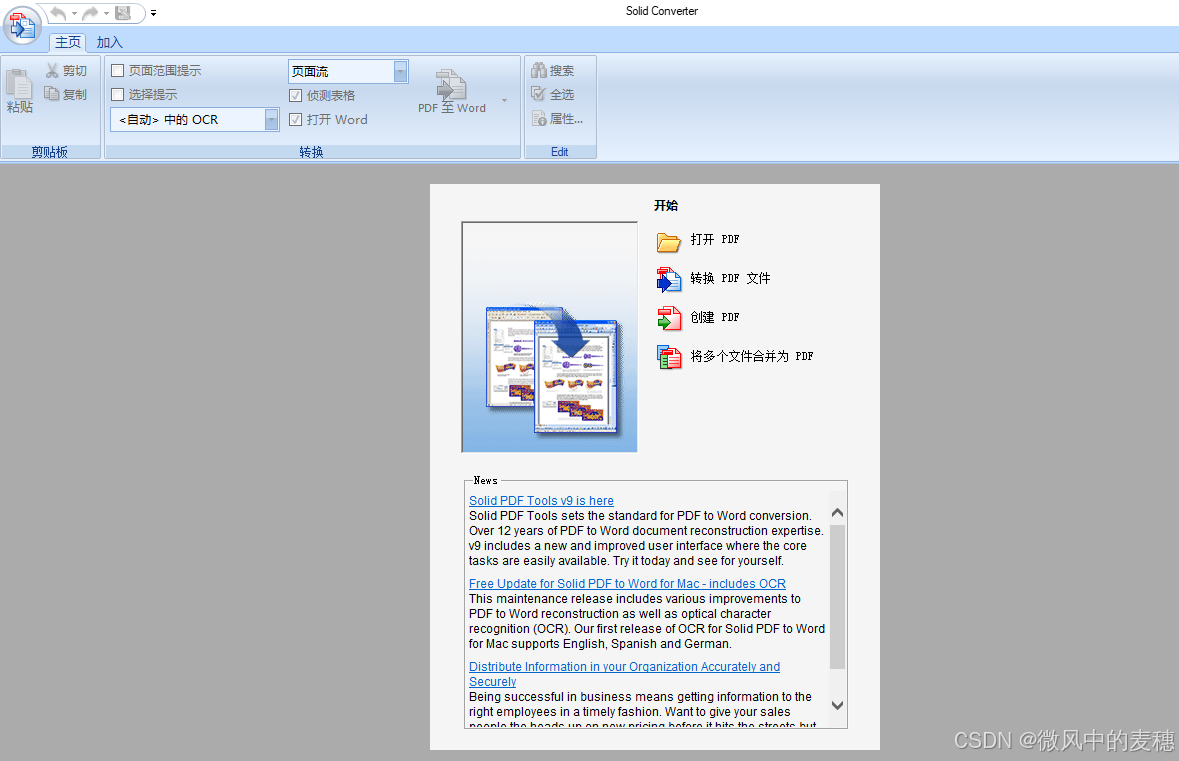
Task: Click the News panel scrollbar thumb
Action: pos(838,596)
